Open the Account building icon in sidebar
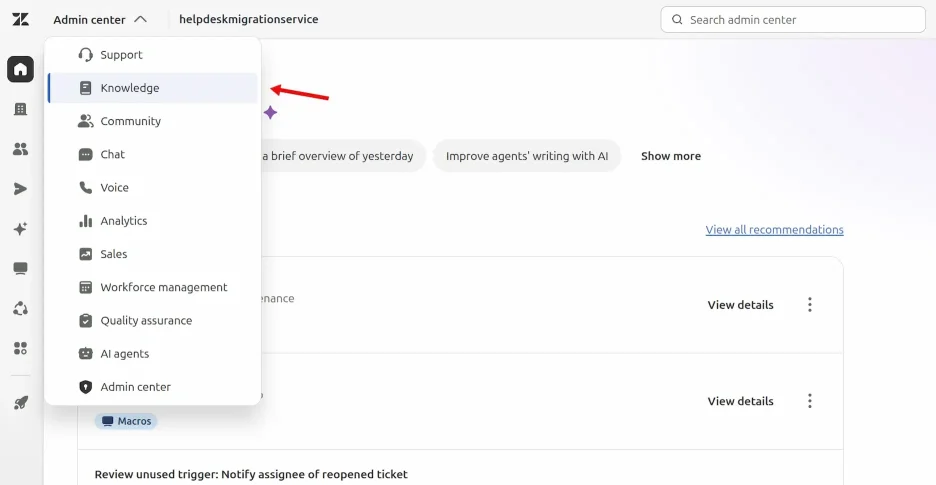 coord(20,109)
